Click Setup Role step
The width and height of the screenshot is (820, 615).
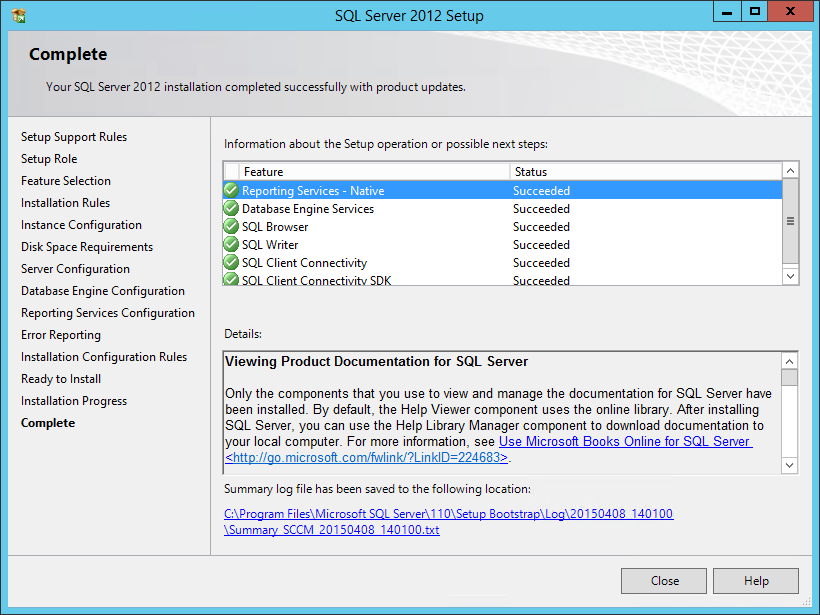[49, 159]
